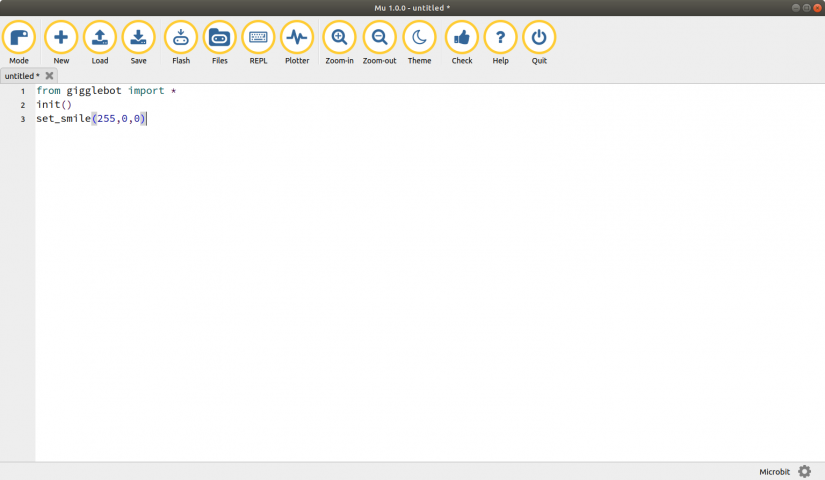825x480 pixels.
Task: Create a new file with New
Action: (x=61, y=38)
